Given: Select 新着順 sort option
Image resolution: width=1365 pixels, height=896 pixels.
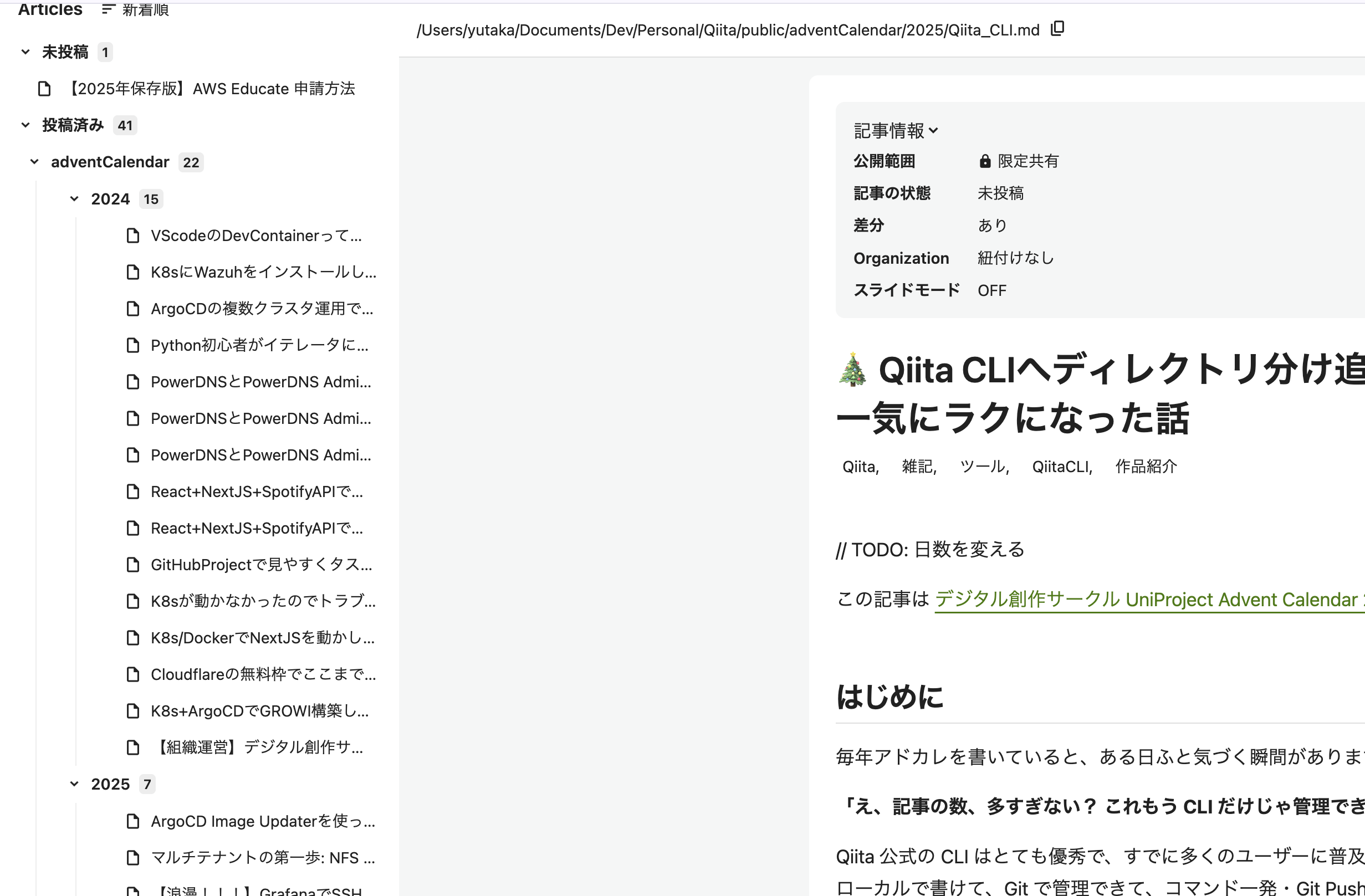Looking at the screenshot, I should click(x=145, y=9).
